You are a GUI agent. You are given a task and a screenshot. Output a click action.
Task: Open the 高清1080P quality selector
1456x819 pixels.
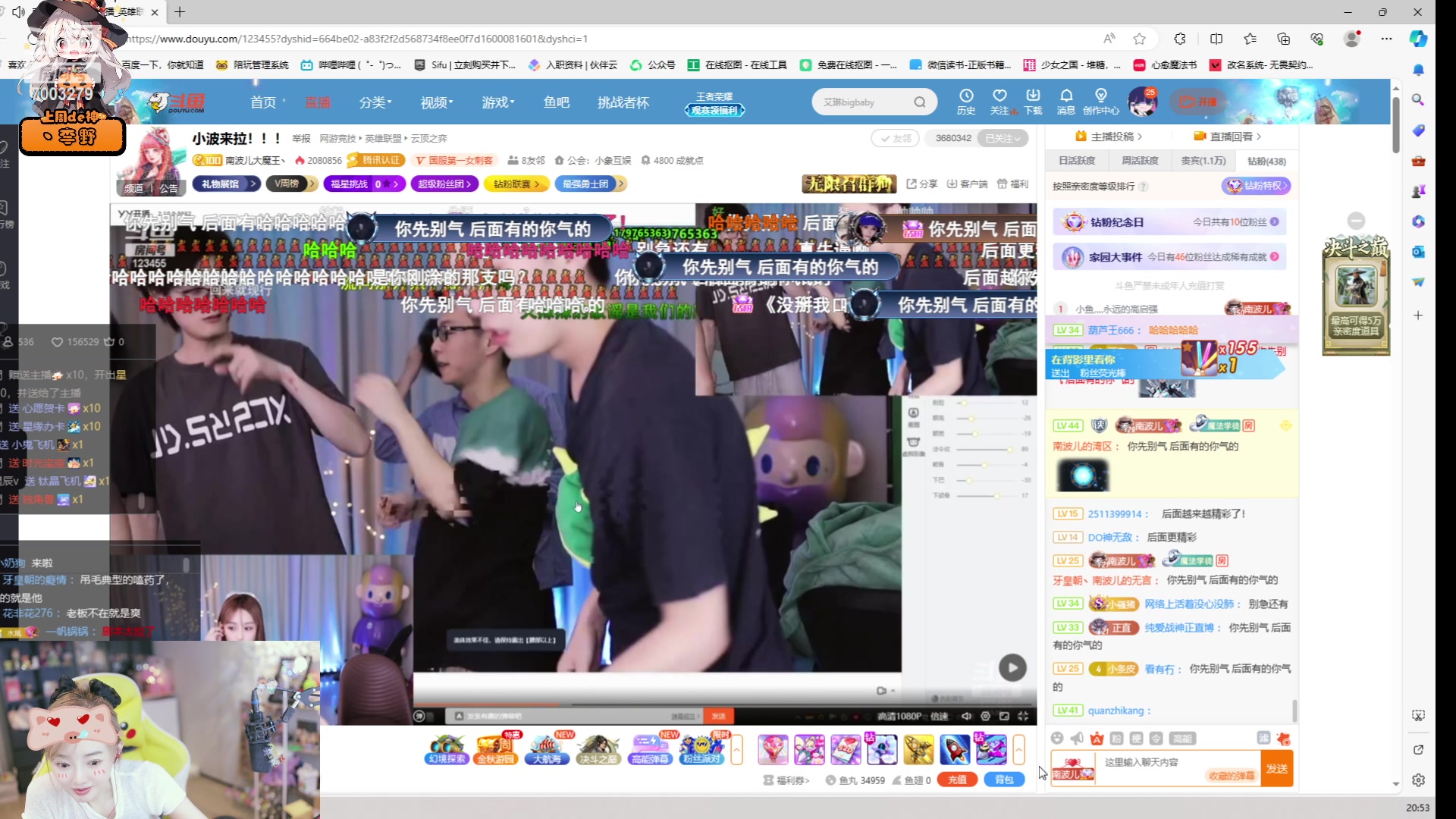[899, 716]
